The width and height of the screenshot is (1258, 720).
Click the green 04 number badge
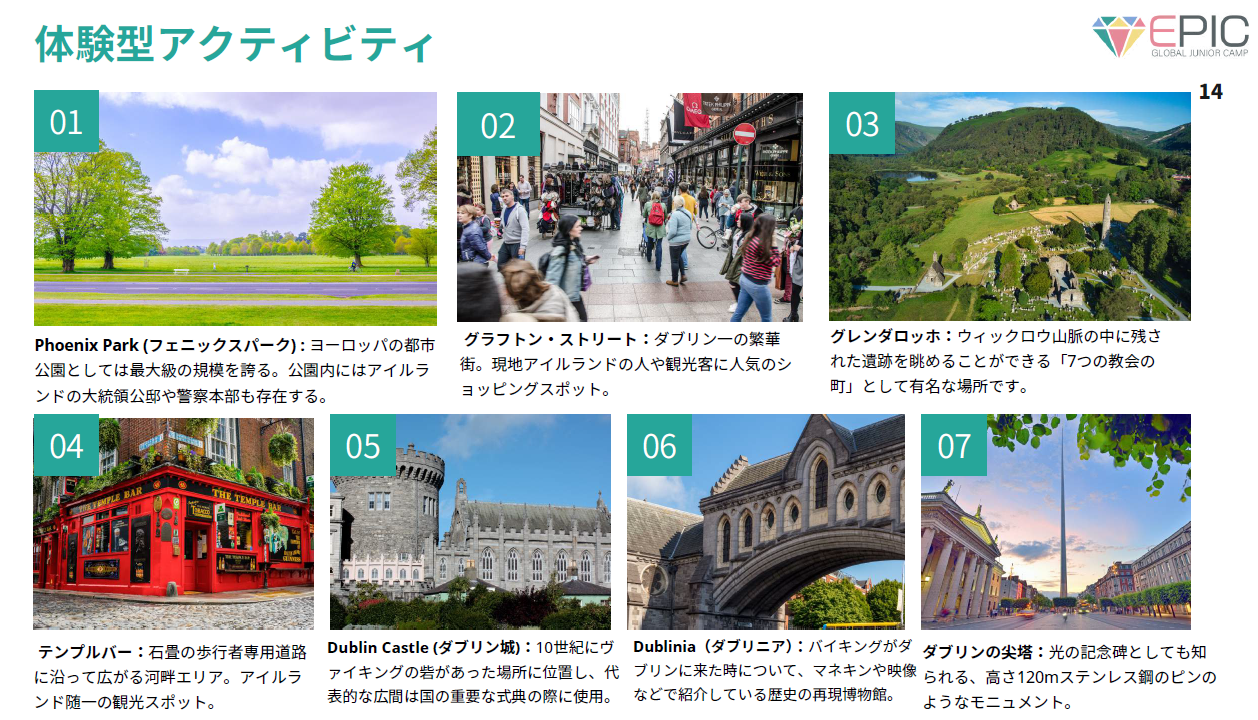[x=66, y=445]
